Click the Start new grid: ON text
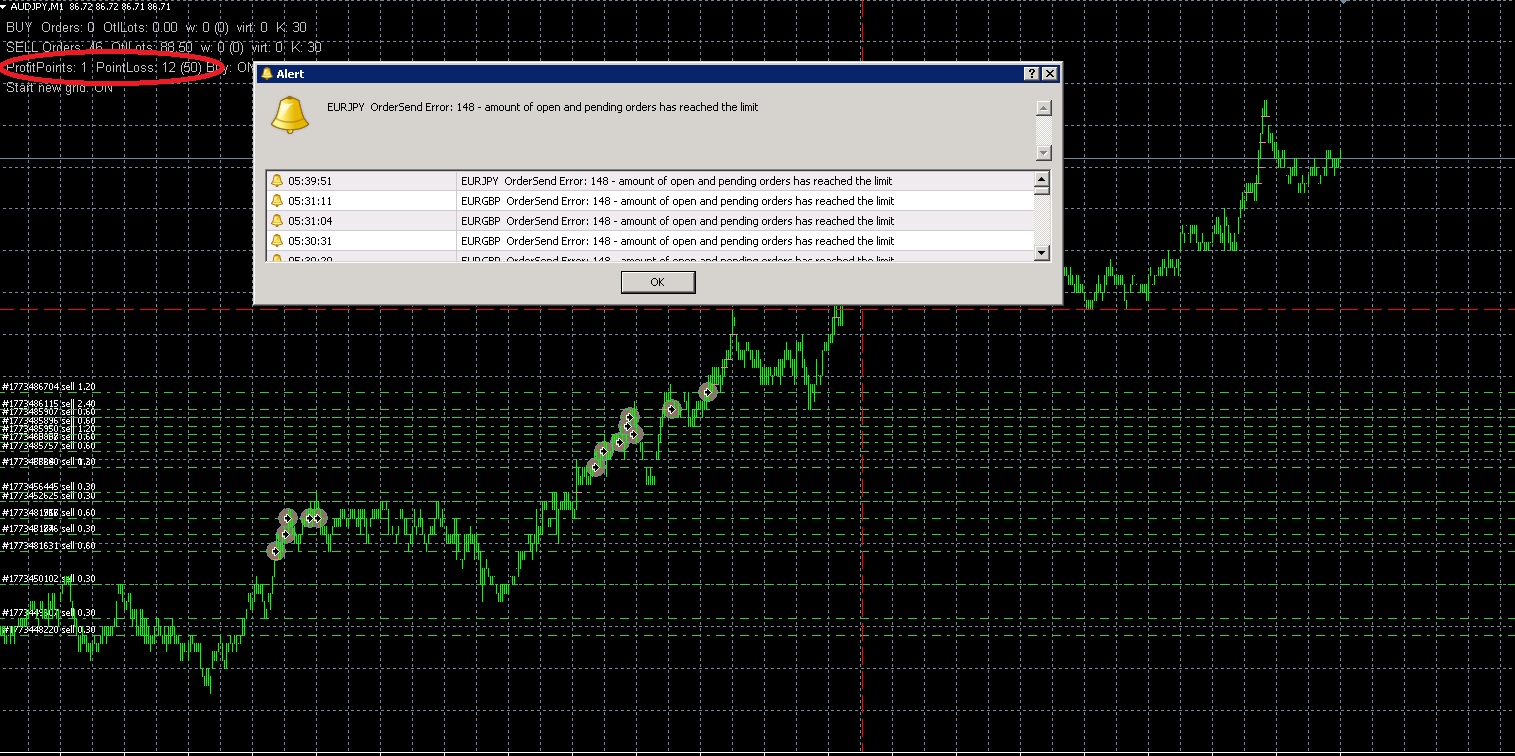This screenshot has width=1515, height=756. click(x=60, y=87)
